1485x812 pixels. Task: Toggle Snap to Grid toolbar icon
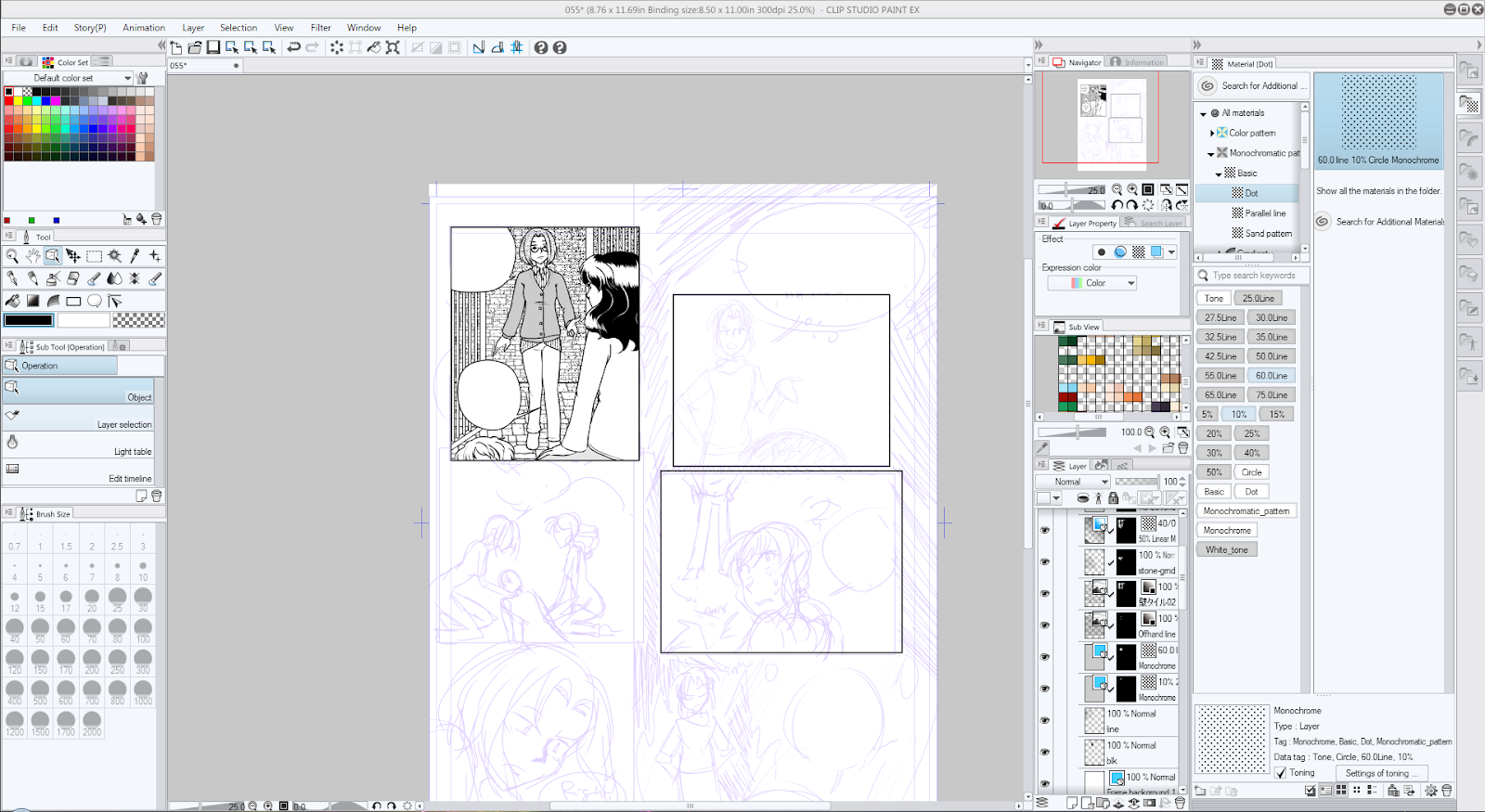517,47
